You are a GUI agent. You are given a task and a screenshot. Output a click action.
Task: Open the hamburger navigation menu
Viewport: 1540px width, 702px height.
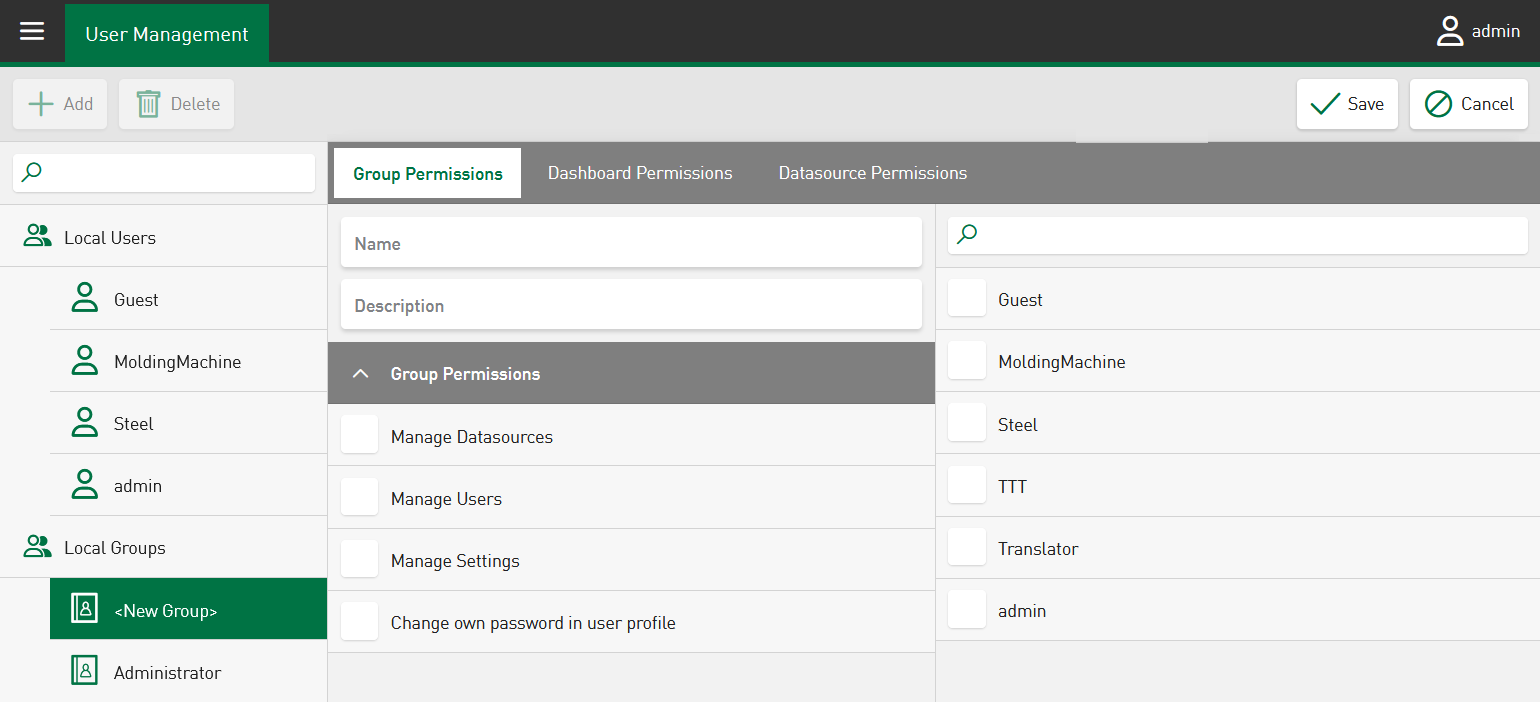32,32
